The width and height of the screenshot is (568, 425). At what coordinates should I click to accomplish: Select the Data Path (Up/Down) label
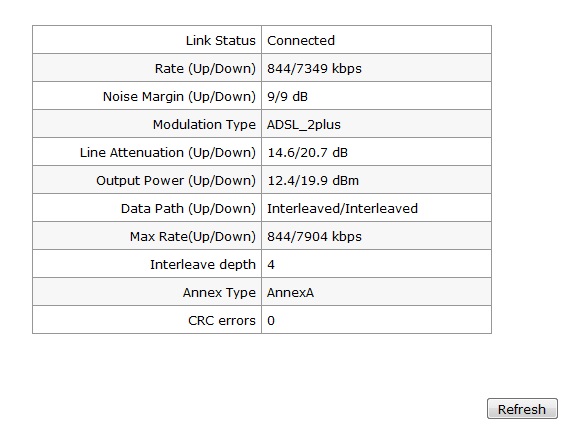(x=188, y=208)
